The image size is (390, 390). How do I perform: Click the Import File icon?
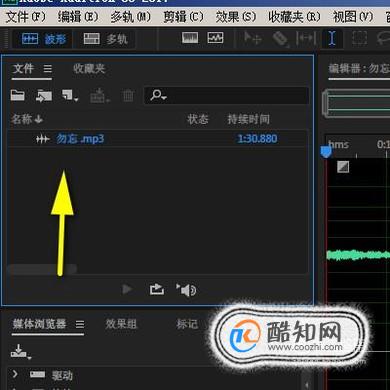(44, 96)
